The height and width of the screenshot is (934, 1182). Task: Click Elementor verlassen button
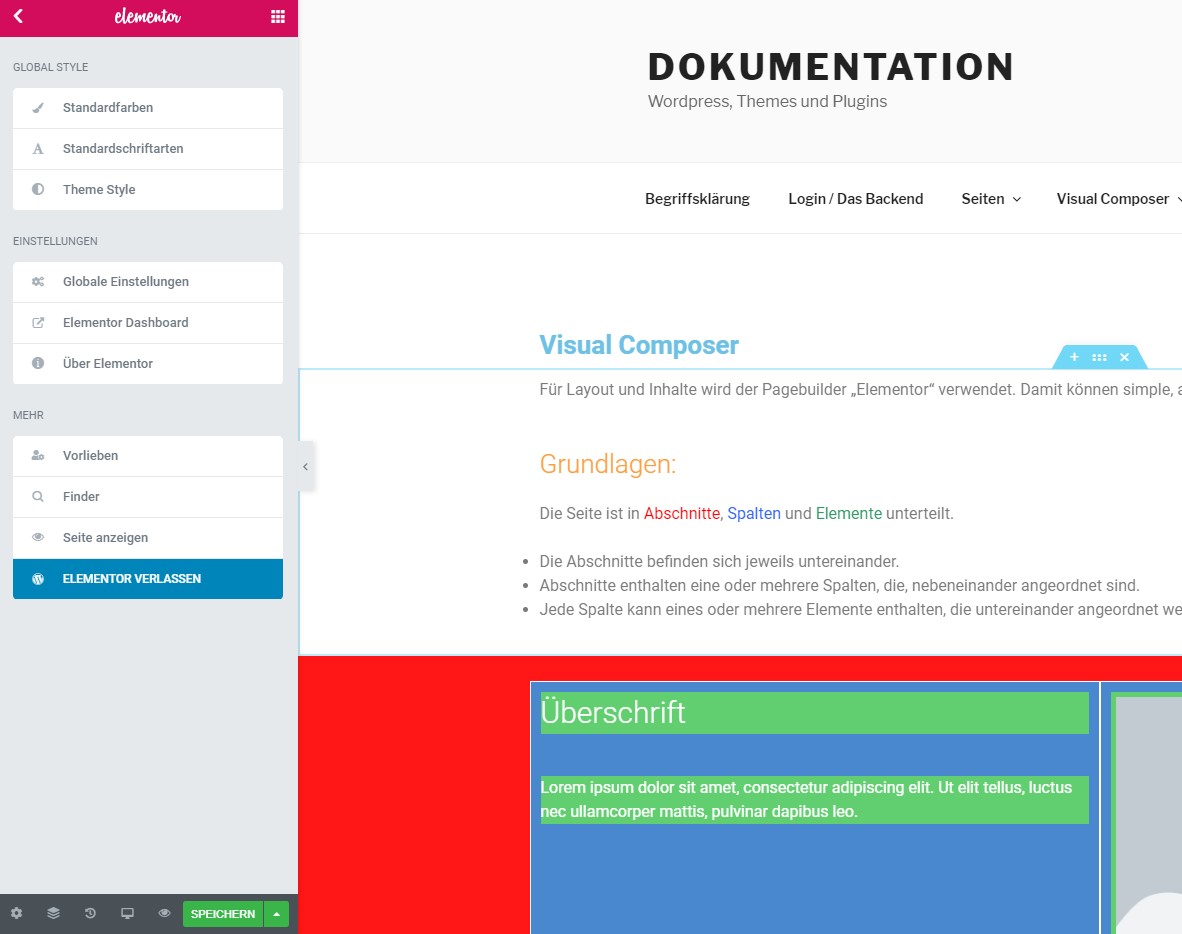pos(148,579)
